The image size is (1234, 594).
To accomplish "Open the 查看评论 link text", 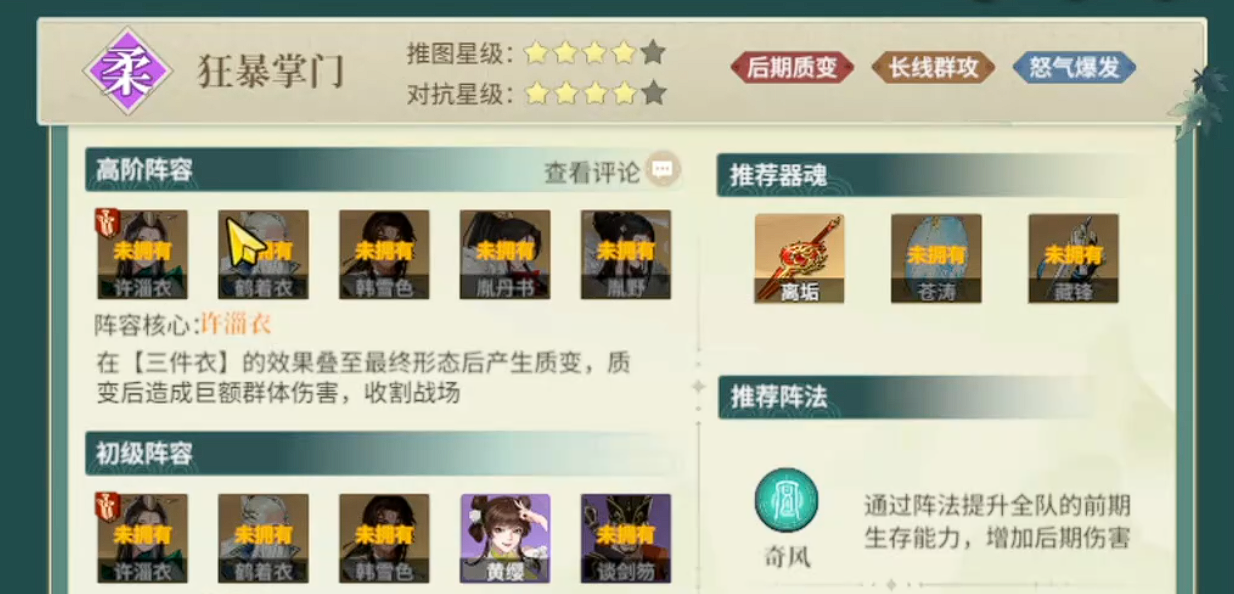I will point(592,172).
